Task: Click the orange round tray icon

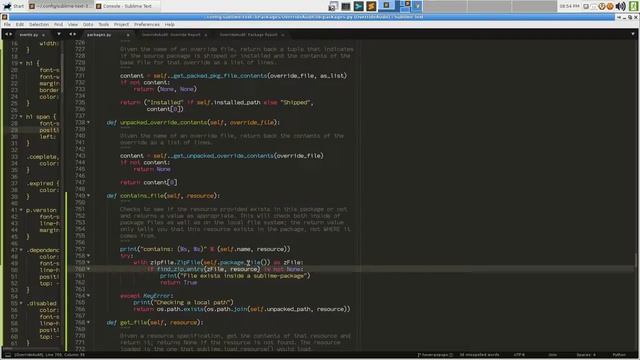Action: (610, 6)
